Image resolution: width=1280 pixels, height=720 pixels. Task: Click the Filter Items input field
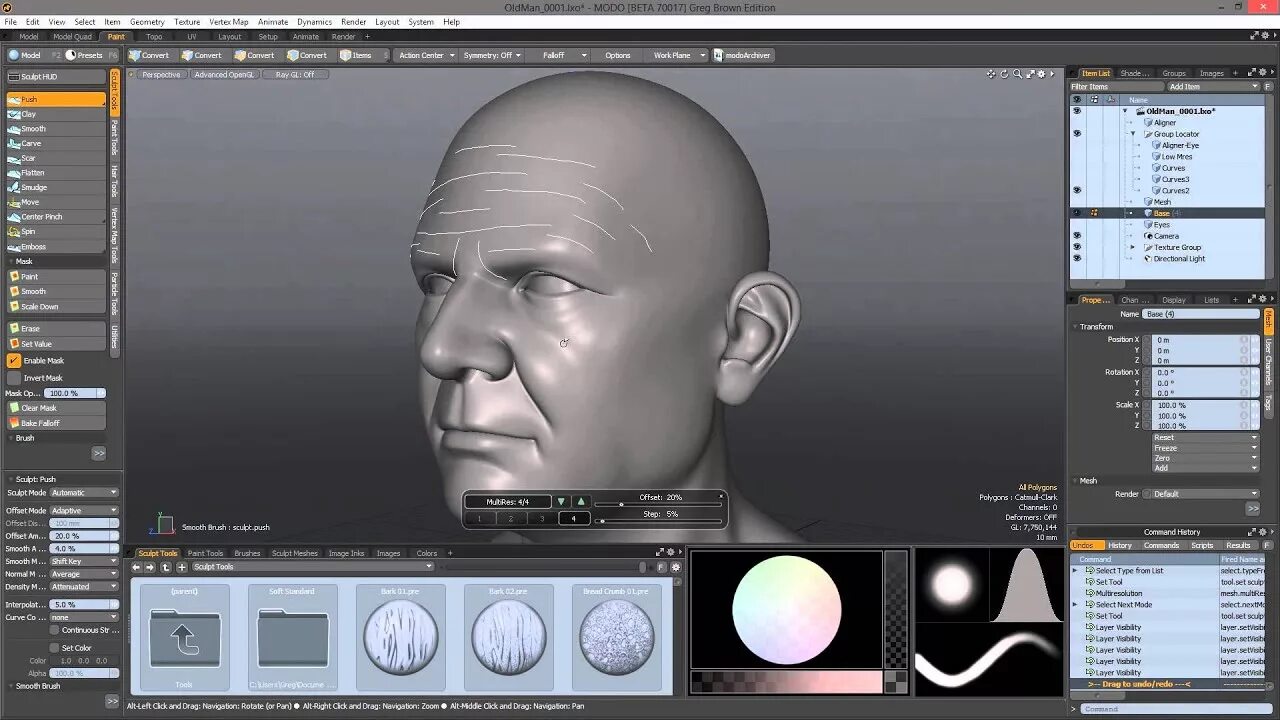pyautogui.click(x=1116, y=87)
